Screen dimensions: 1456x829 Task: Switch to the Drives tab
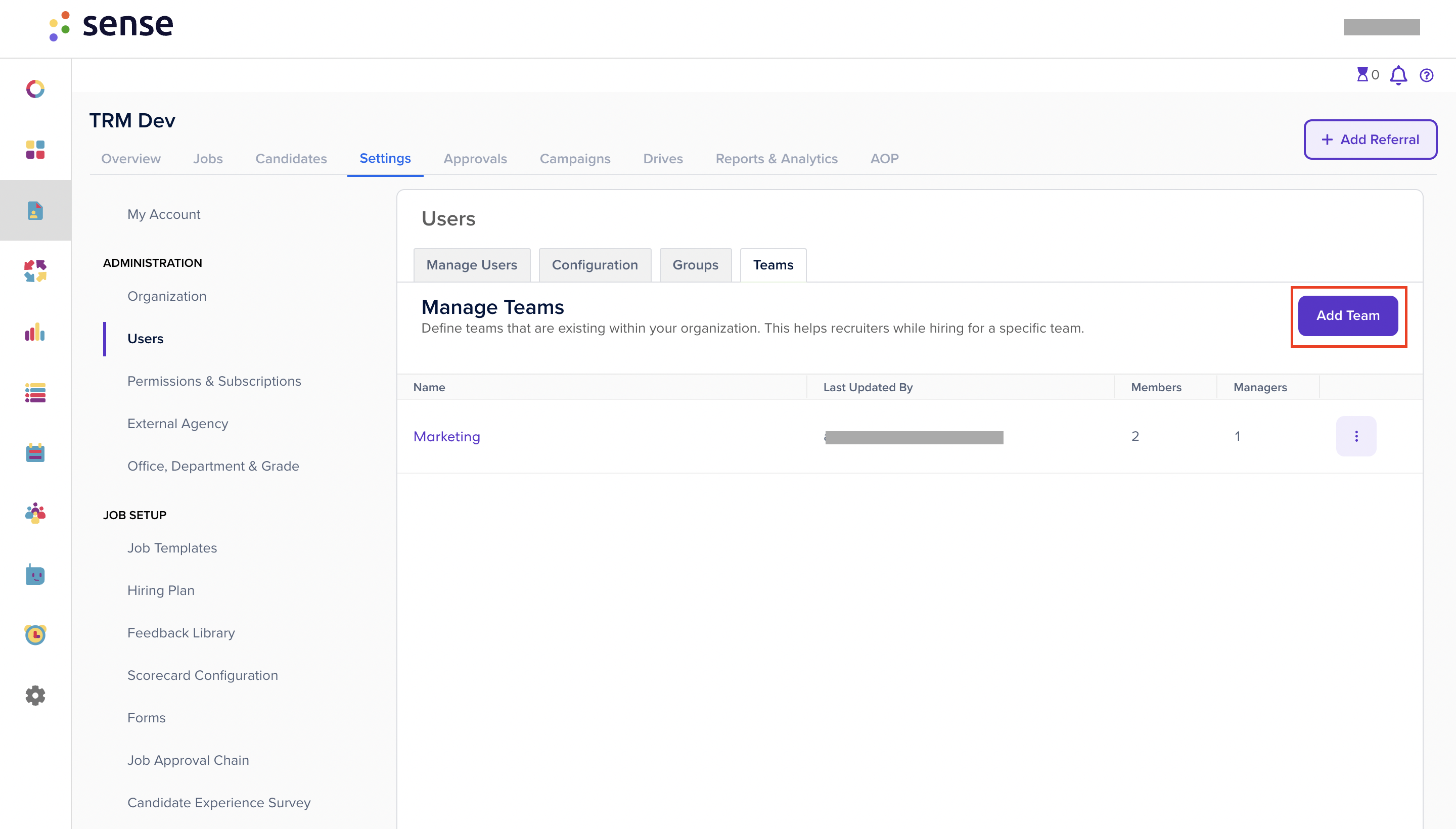pos(663,159)
